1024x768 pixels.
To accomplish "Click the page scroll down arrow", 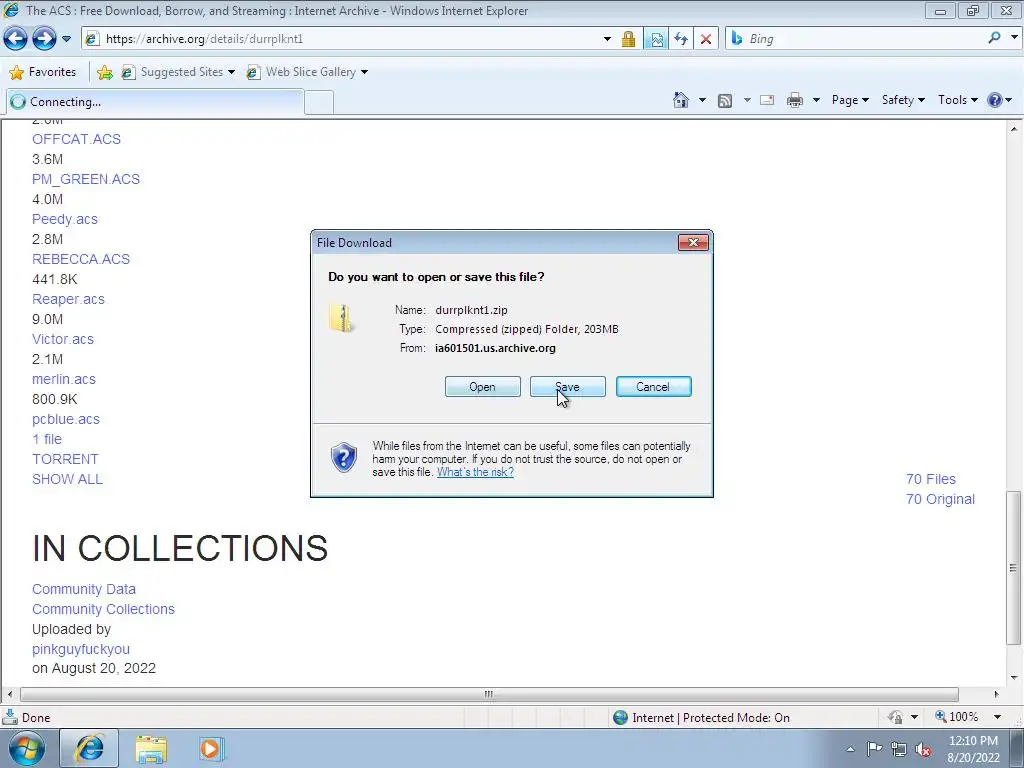I will point(1014,678).
